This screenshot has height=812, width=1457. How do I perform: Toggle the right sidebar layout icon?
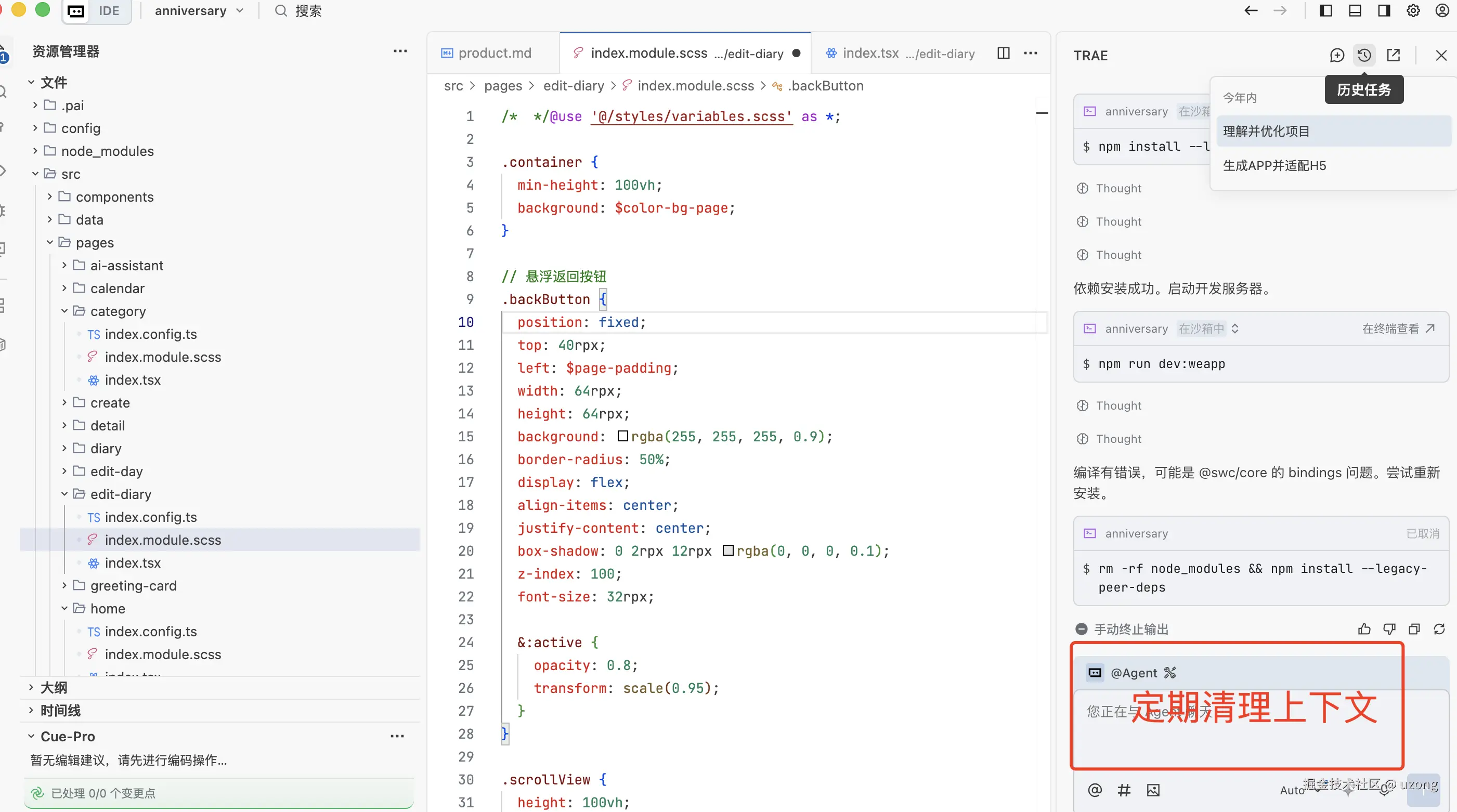coord(1384,11)
